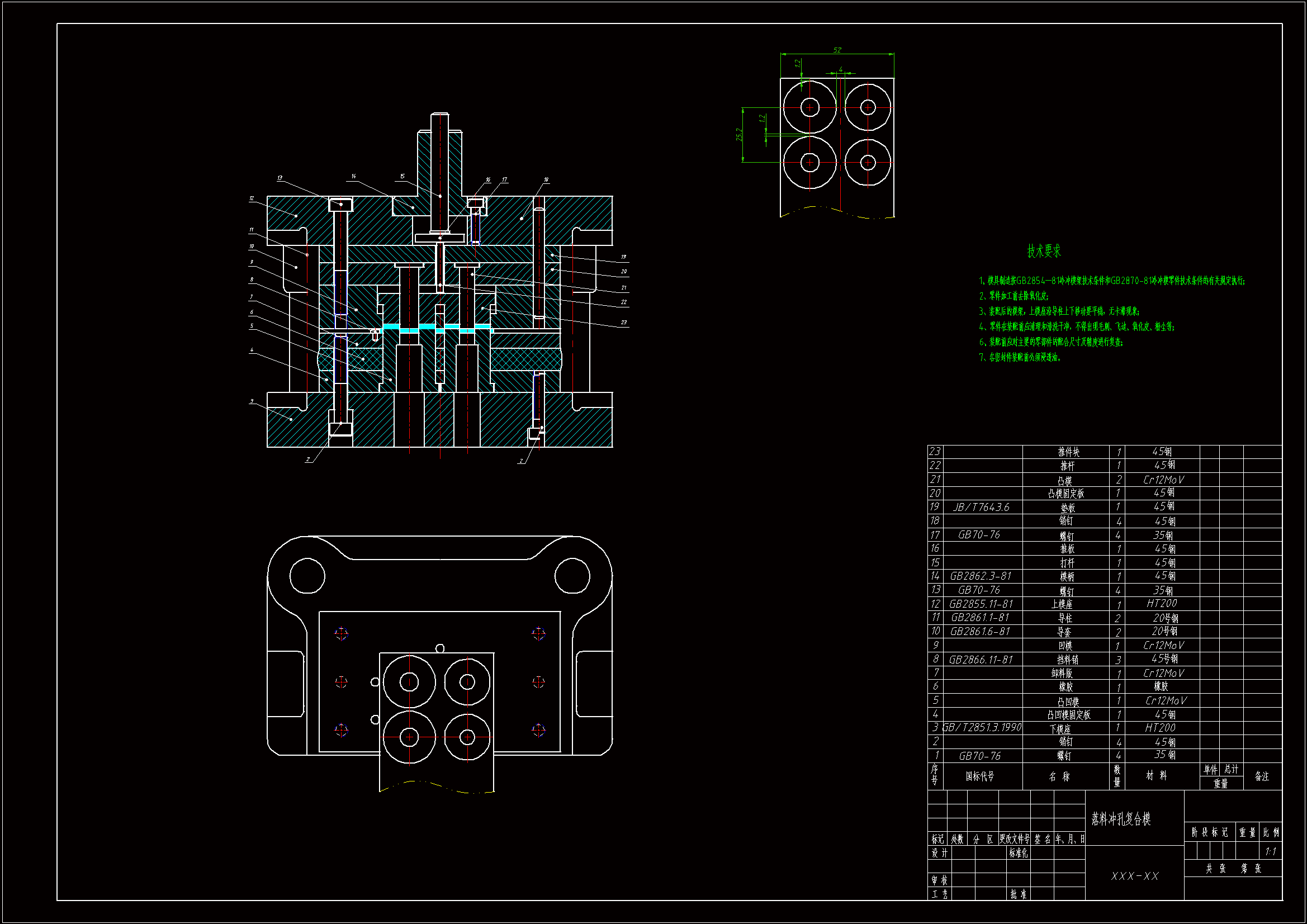Click the 1:1 scale value in title block
This screenshot has height=924, width=1307.
(x=1270, y=852)
